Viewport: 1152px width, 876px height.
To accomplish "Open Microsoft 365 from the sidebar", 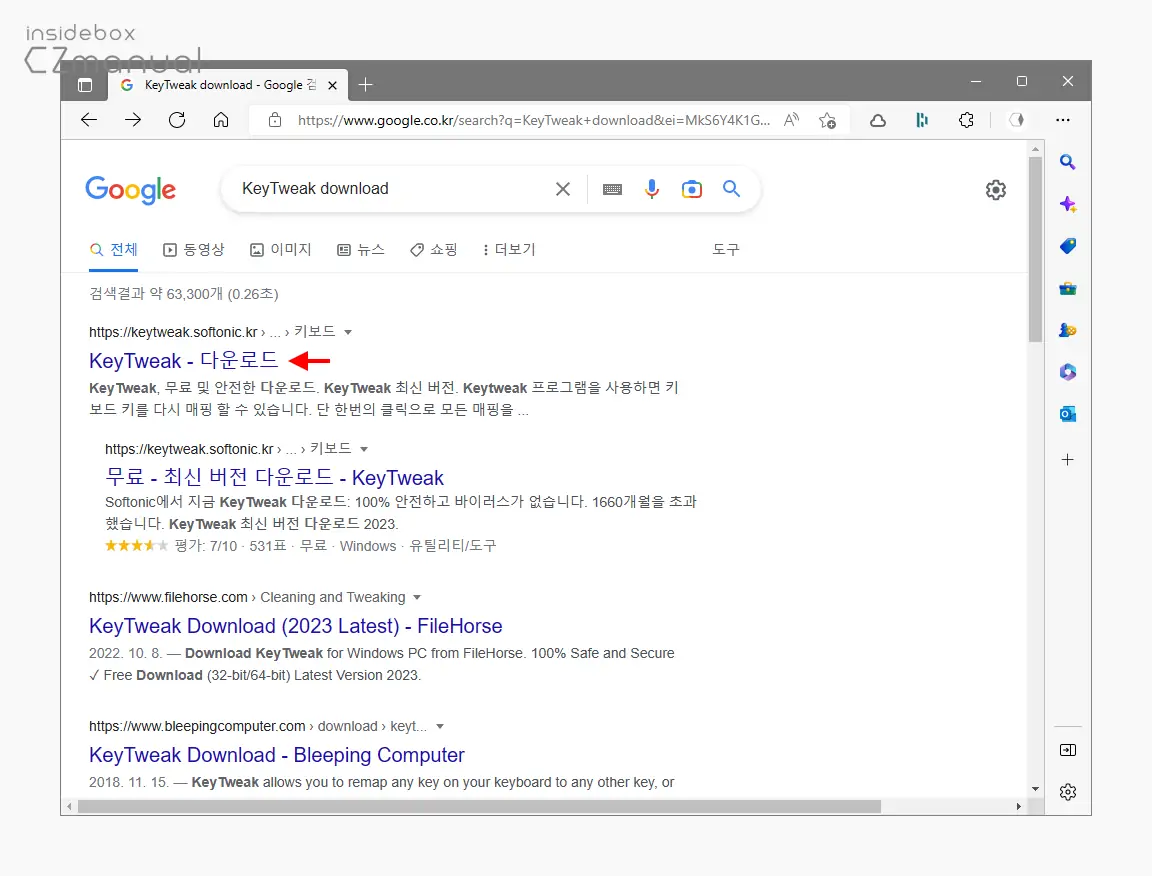I will (1068, 371).
